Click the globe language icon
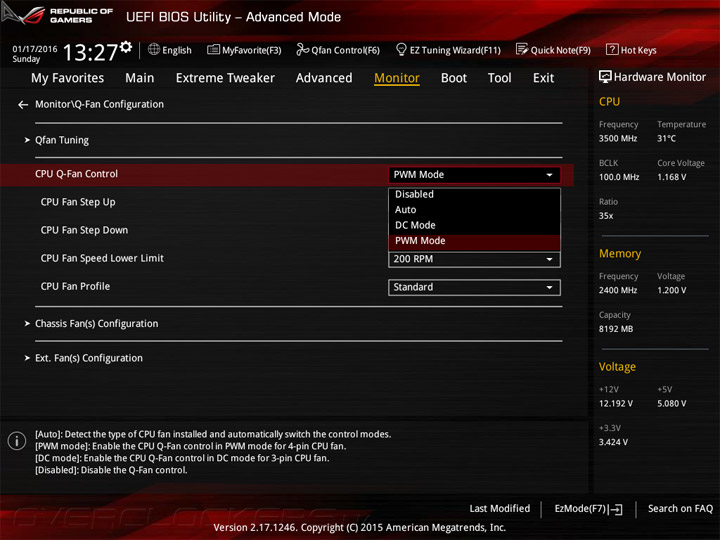The height and width of the screenshot is (540, 720). tap(154, 49)
